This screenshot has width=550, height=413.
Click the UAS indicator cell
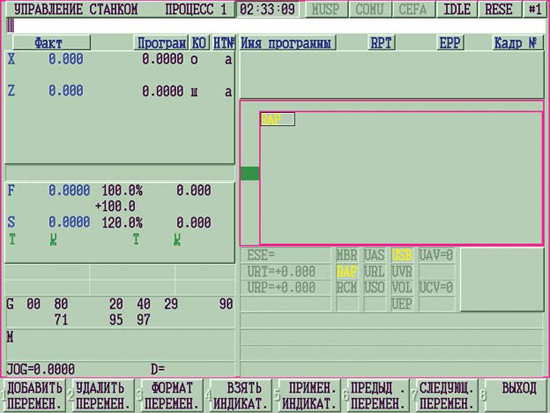[x=374, y=255]
